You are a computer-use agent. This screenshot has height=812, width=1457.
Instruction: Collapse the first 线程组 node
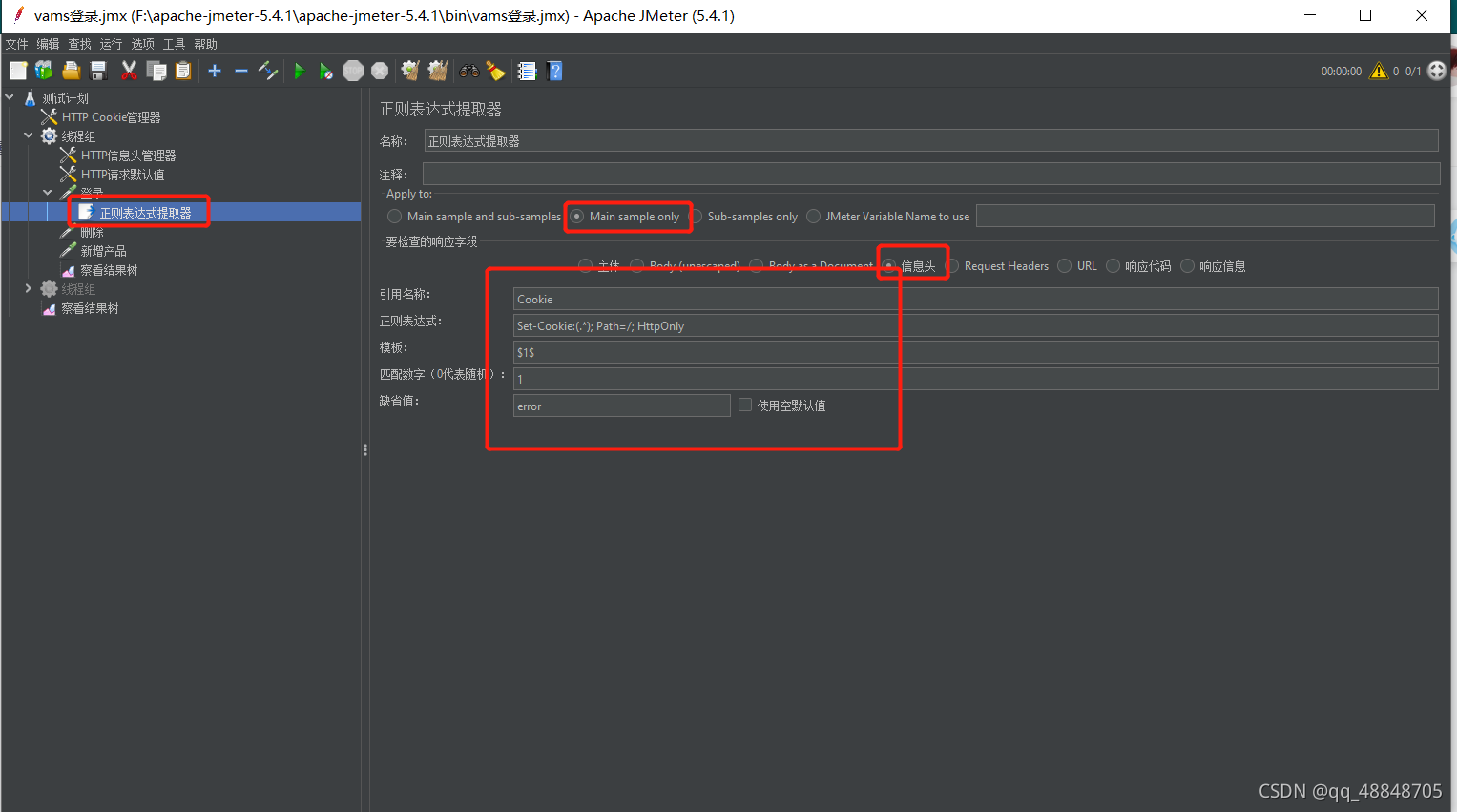point(28,135)
